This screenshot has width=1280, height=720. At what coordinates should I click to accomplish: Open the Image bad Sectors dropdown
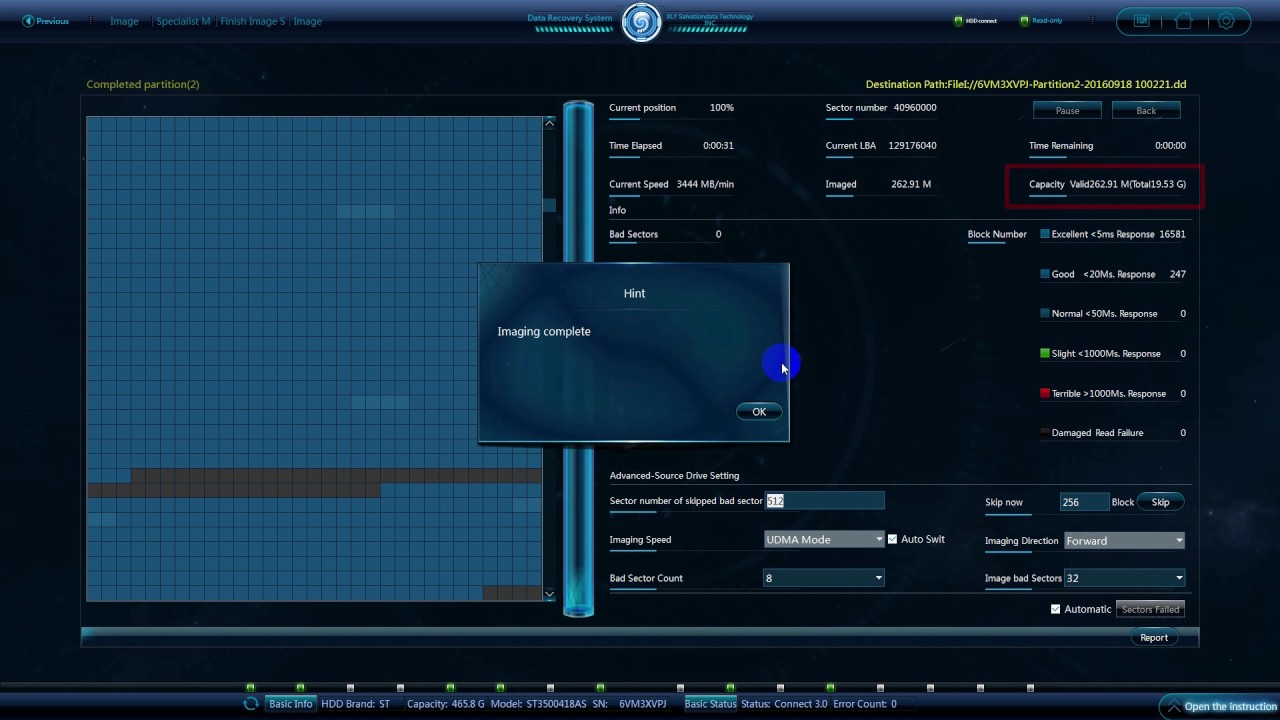click(x=1125, y=578)
